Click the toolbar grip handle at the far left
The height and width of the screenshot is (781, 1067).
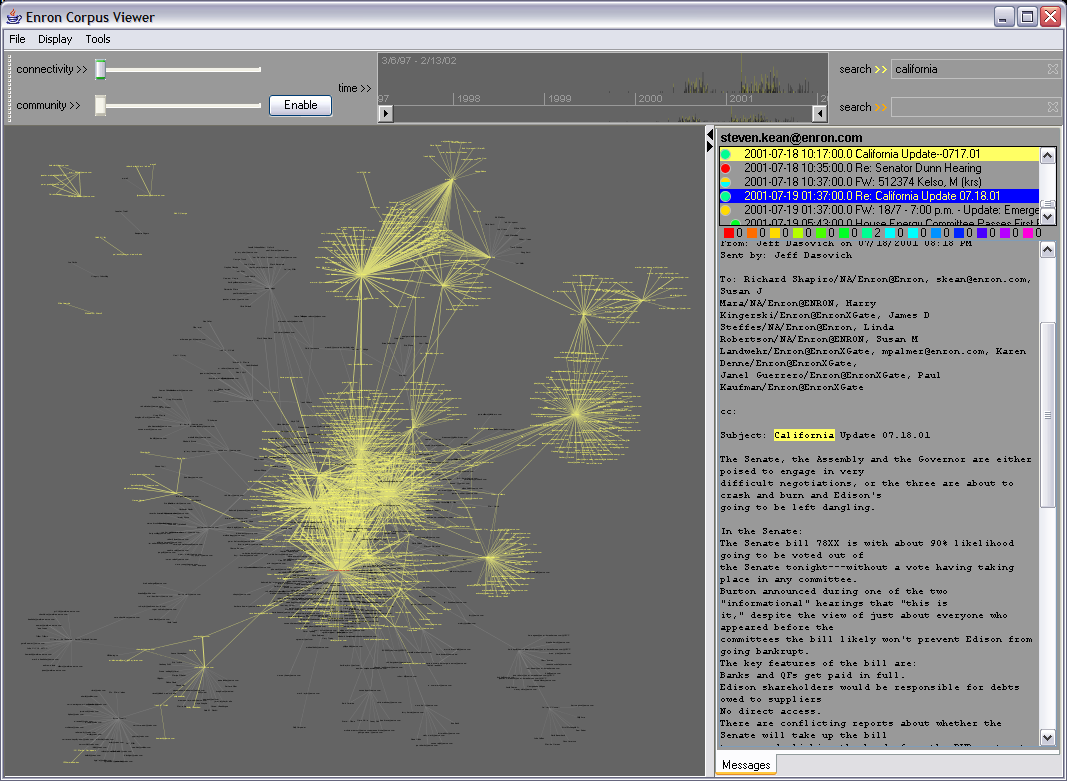[x=9, y=87]
